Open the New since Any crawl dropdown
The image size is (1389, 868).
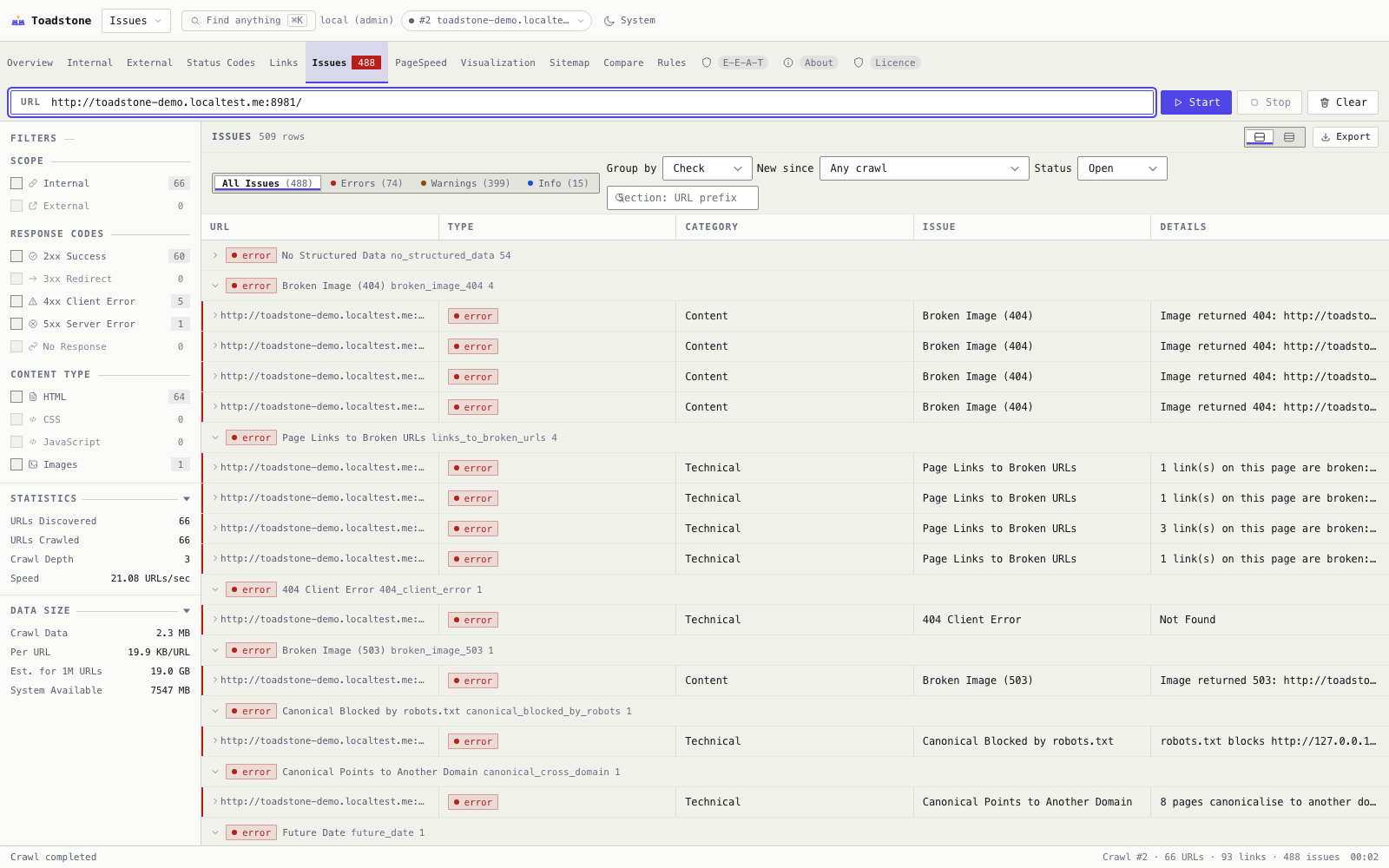(924, 168)
